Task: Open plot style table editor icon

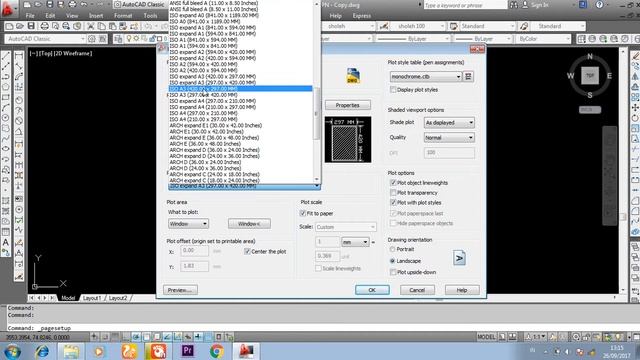Action: coord(468,76)
